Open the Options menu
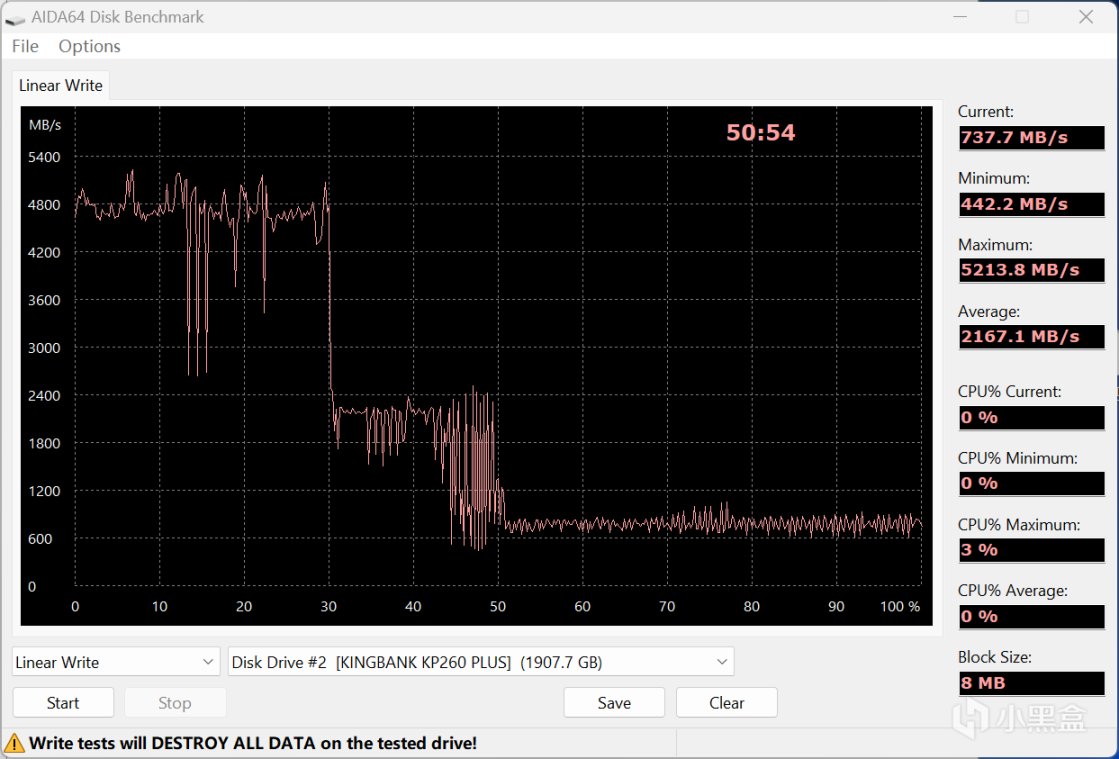This screenshot has height=759, width=1119. pyautogui.click(x=89, y=46)
